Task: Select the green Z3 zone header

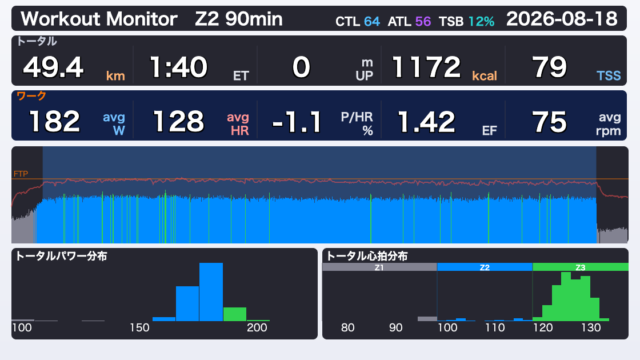Action: coord(580,267)
